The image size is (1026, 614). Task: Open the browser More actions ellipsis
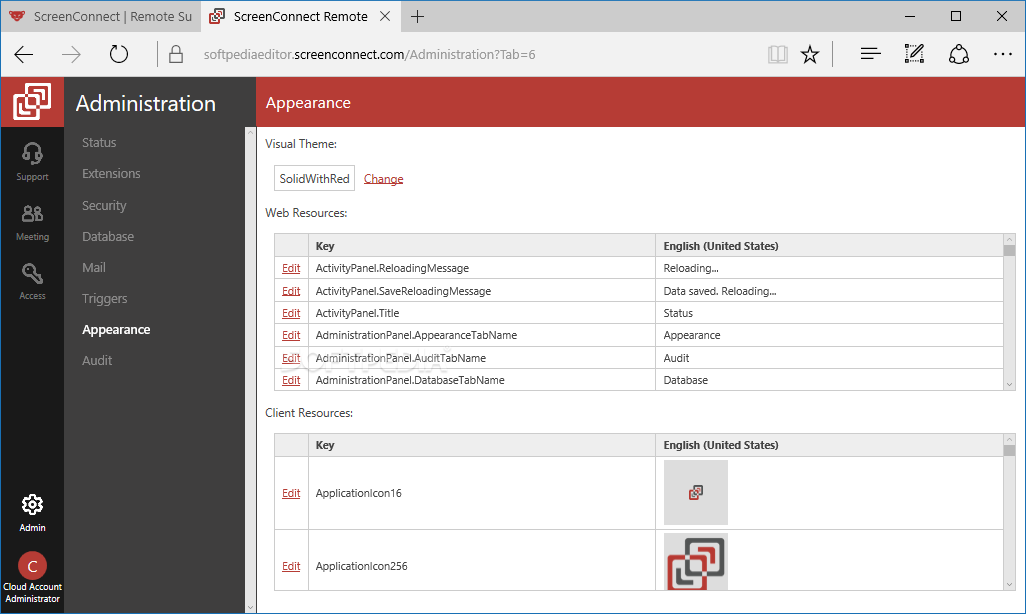coord(1002,54)
